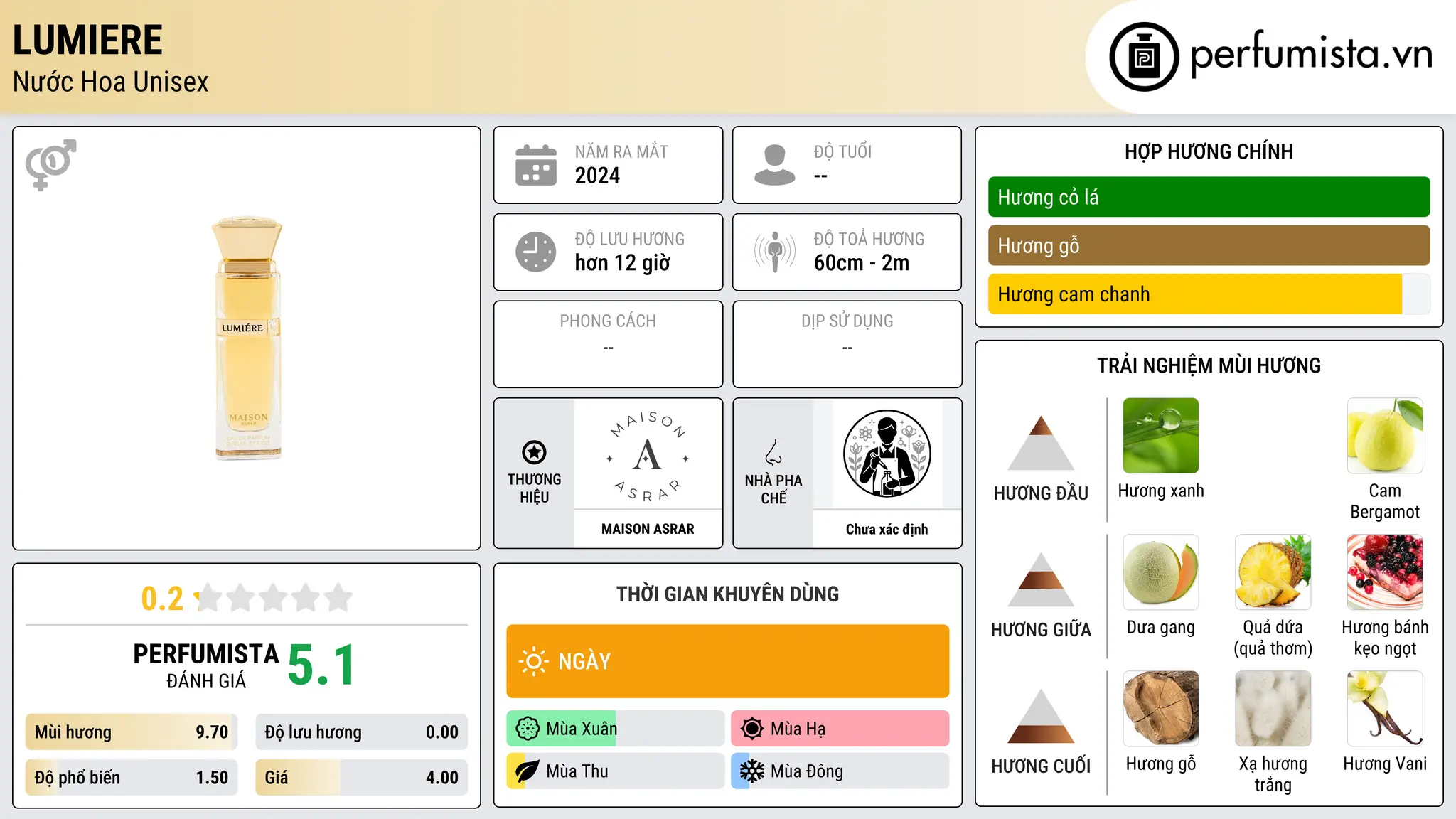Click the snowflake icon for Mùa Đông
Viewport: 1456px width, 819px height.
tap(752, 771)
